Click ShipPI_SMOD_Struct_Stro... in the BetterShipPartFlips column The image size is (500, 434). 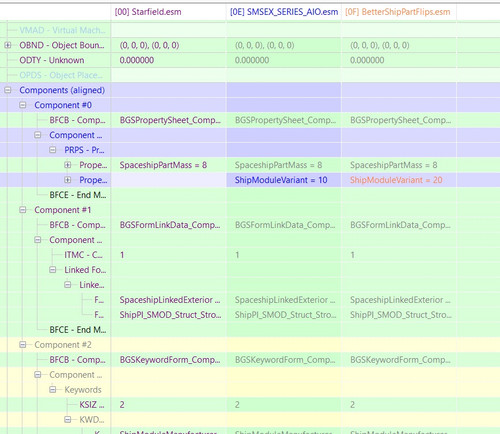pos(401,315)
